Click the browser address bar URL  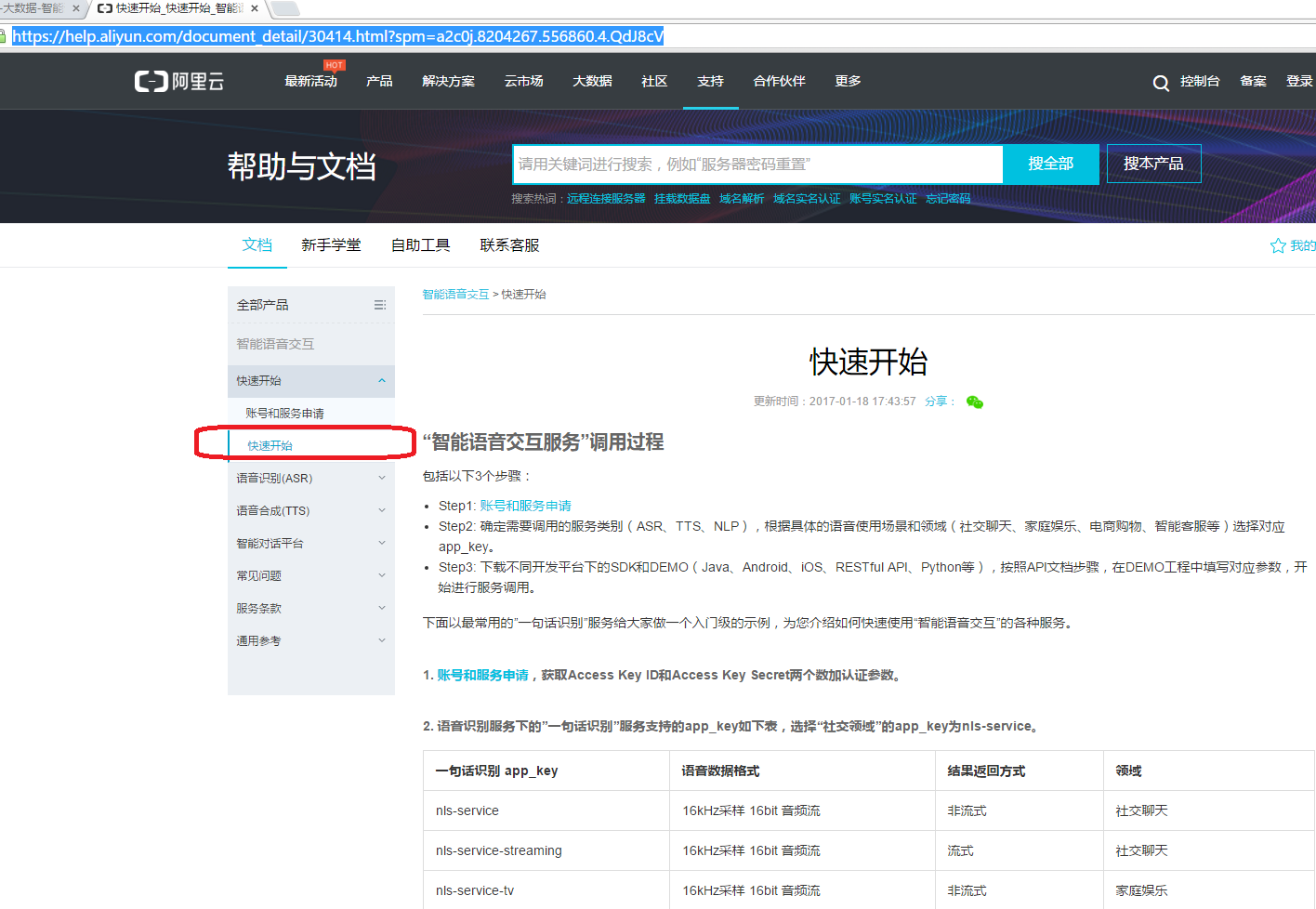point(337,36)
